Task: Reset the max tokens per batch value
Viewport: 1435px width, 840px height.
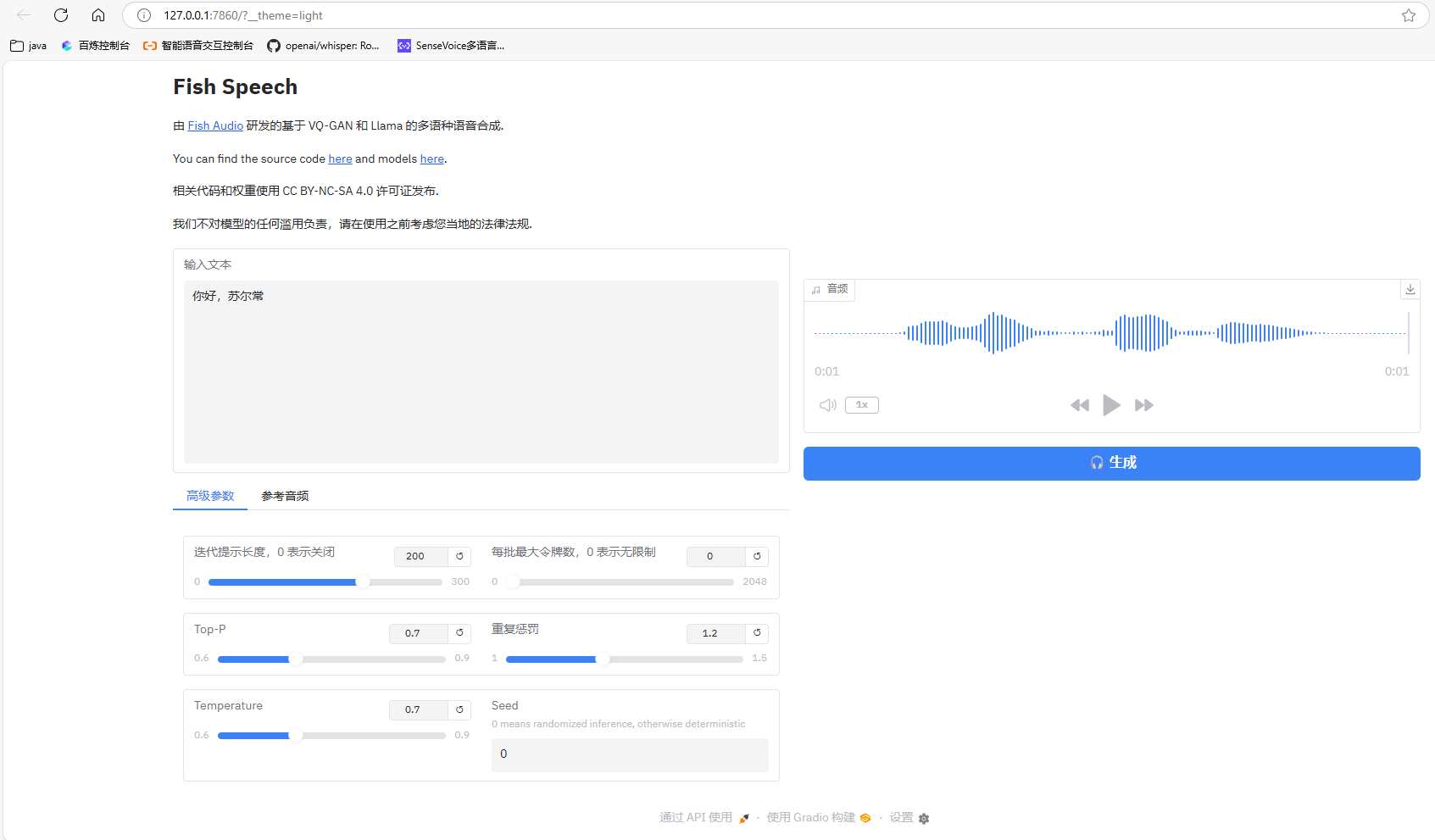Action: coord(757,556)
